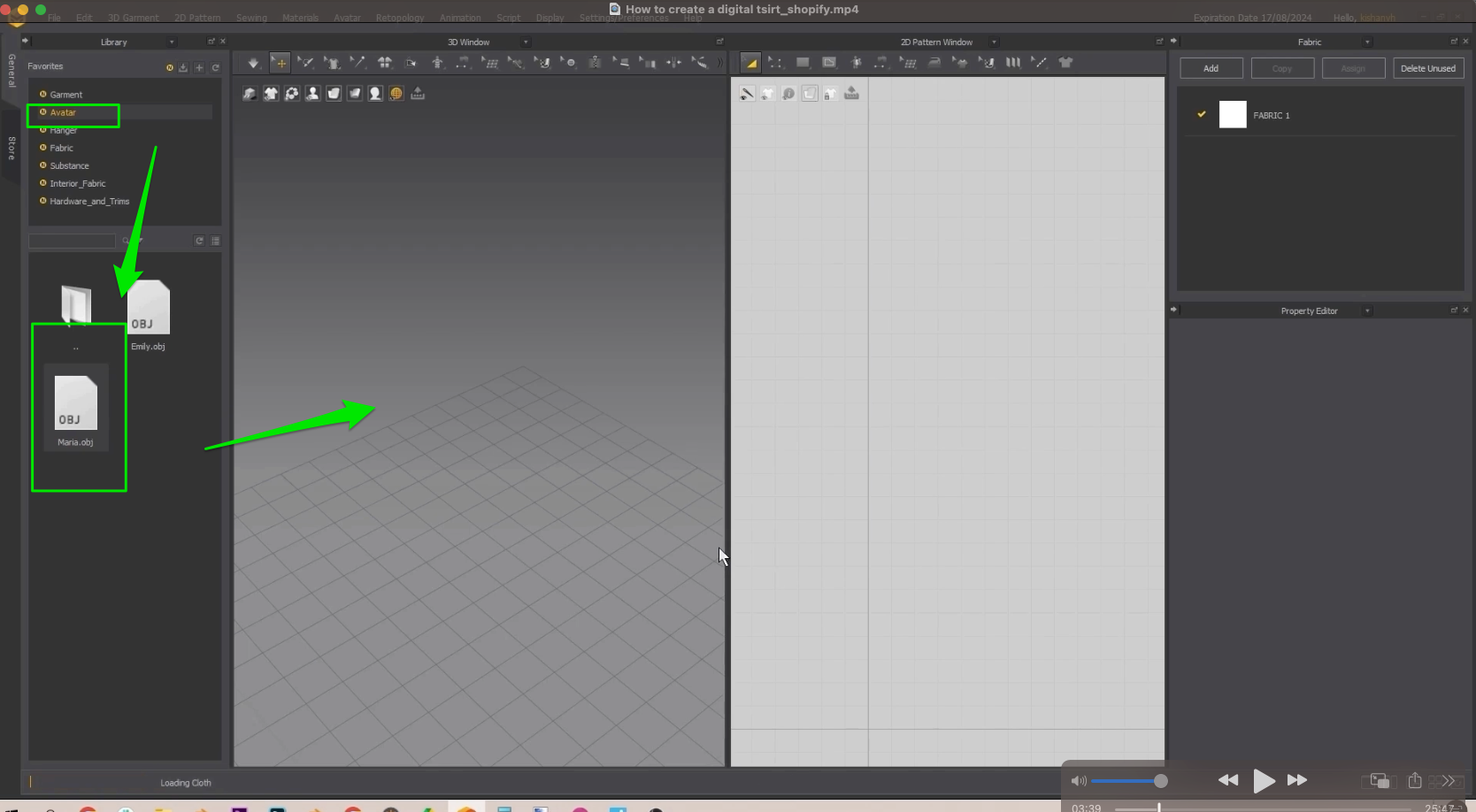This screenshot has height=812, width=1476.
Task: Toggle the pattern lock icon in 2D window
Action: coord(830,94)
